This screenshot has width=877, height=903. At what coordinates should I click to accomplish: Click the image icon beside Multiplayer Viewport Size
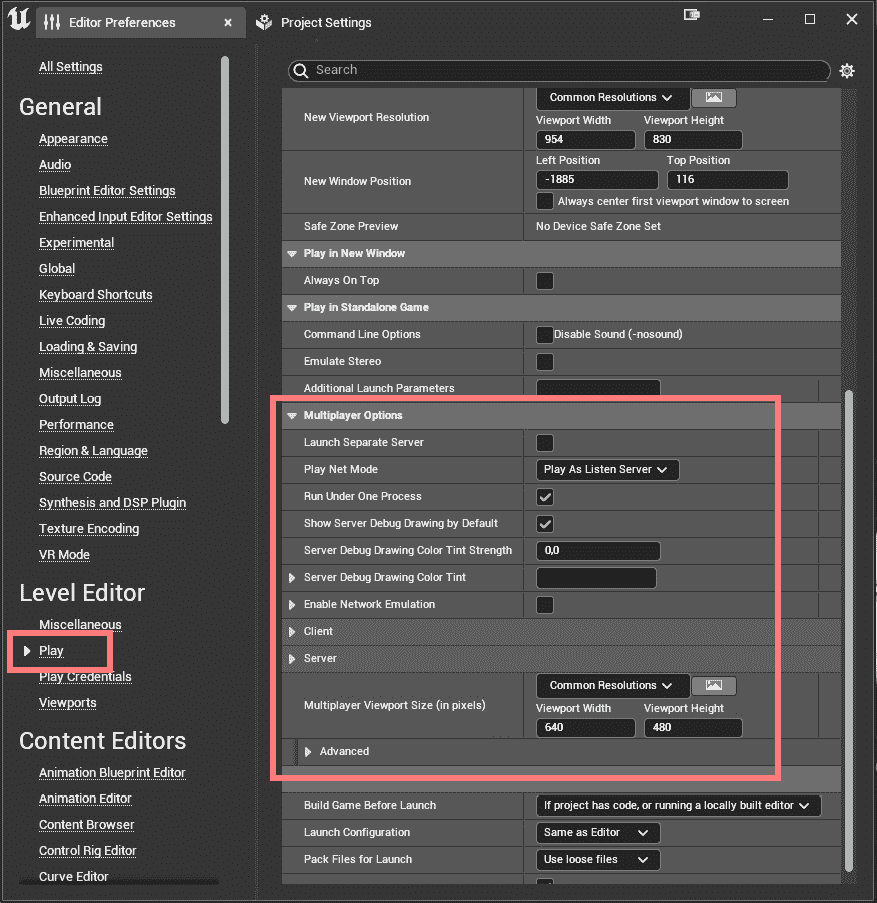tap(713, 685)
